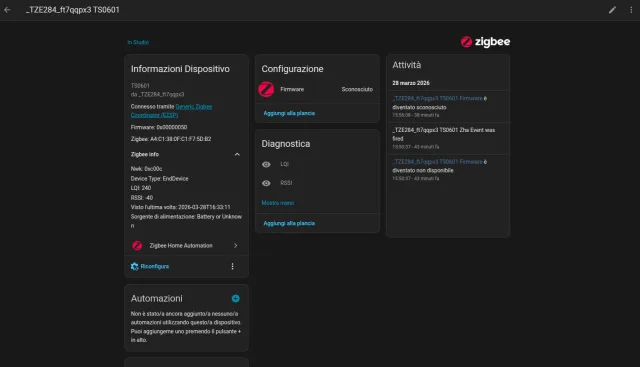Click the Zigbee MAC address line

tap(171, 139)
